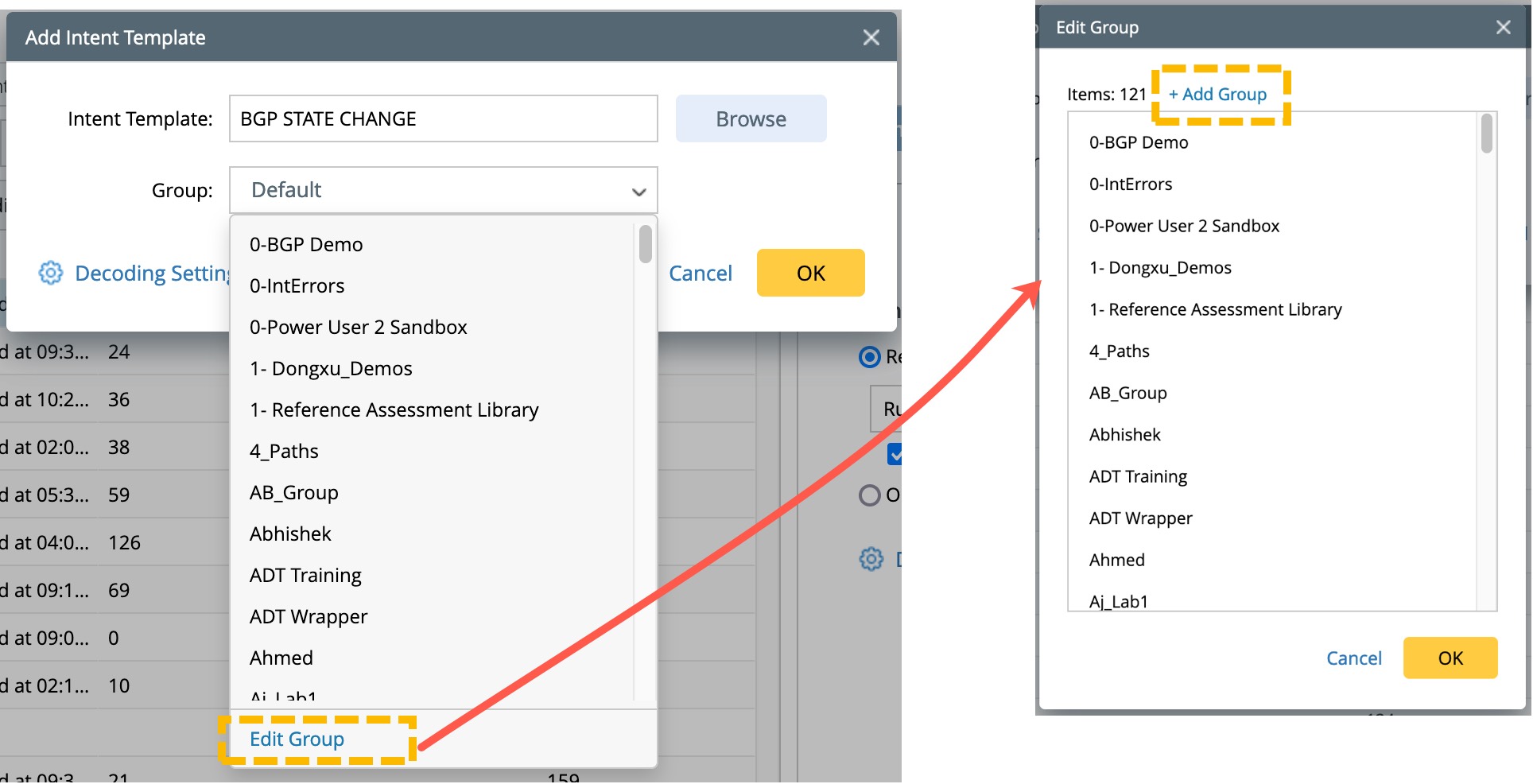Click OK in Add Intent Template dialog
The width and height of the screenshot is (1533, 784).
(x=810, y=273)
